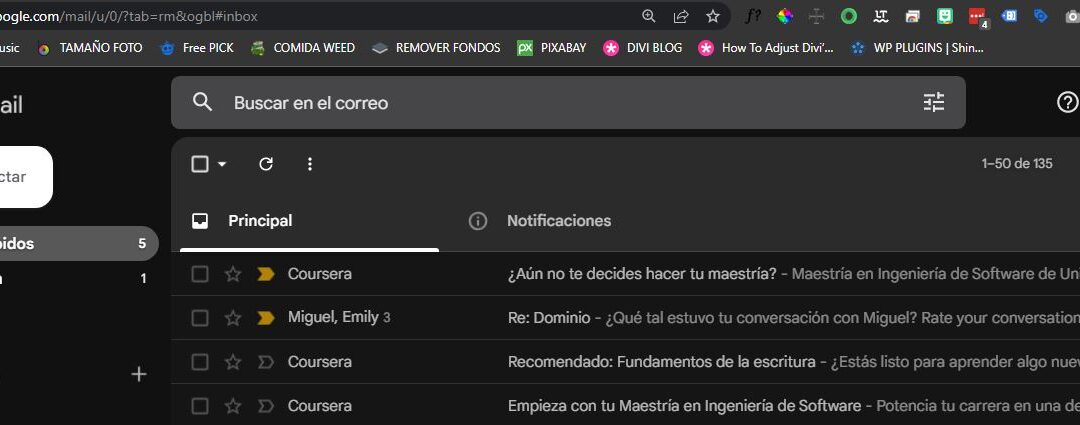Image resolution: width=1080 pixels, height=425 pixels.
Task: Click the refresh inbox icon
Action: pos(266,164)
